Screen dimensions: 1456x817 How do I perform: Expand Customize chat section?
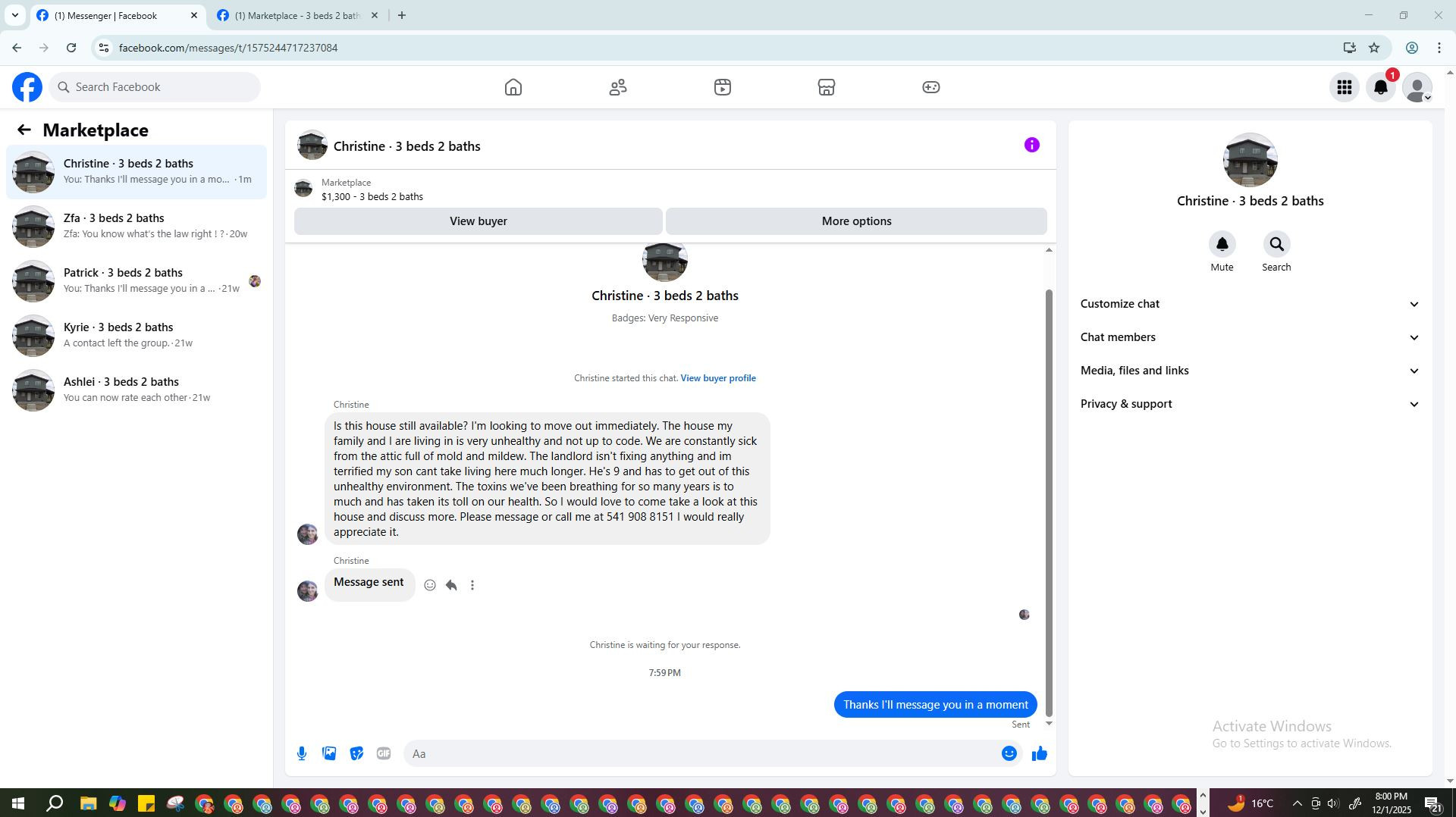(1250, 304)
